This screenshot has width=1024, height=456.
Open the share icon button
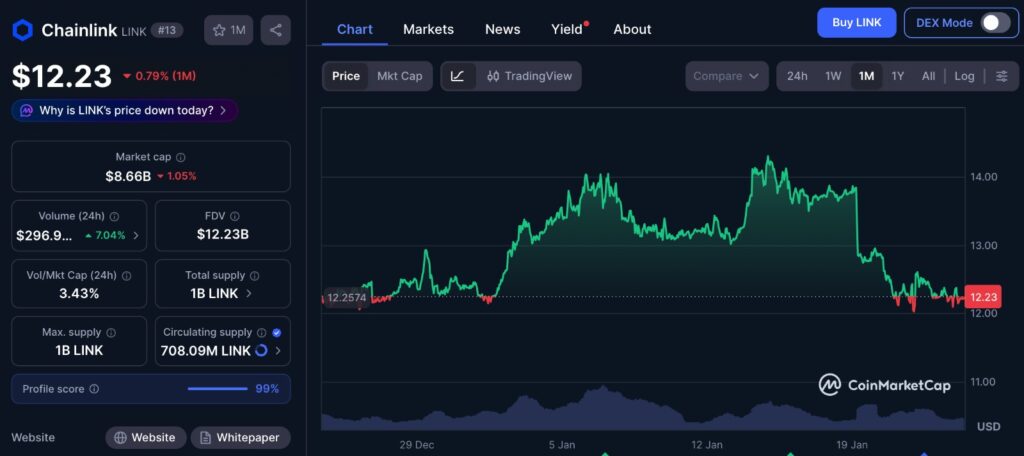coord(276,30)
